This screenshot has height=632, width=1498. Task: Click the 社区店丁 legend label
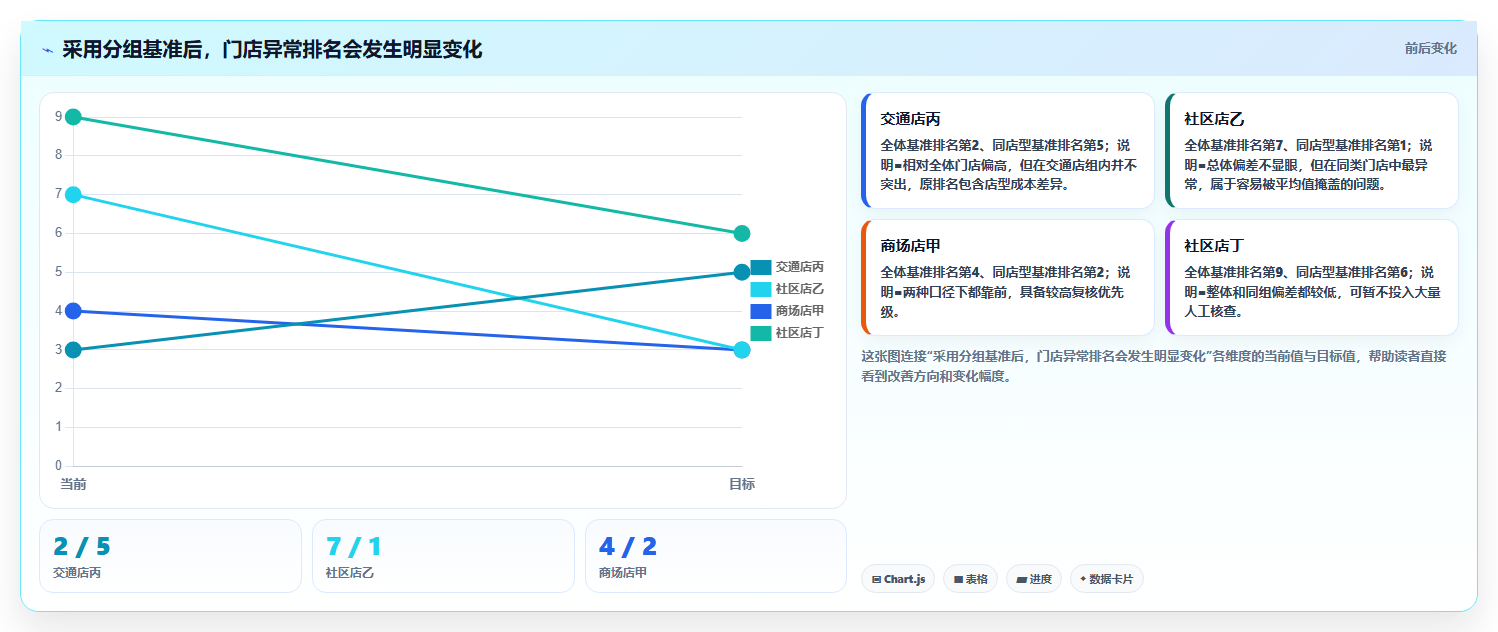800,333
